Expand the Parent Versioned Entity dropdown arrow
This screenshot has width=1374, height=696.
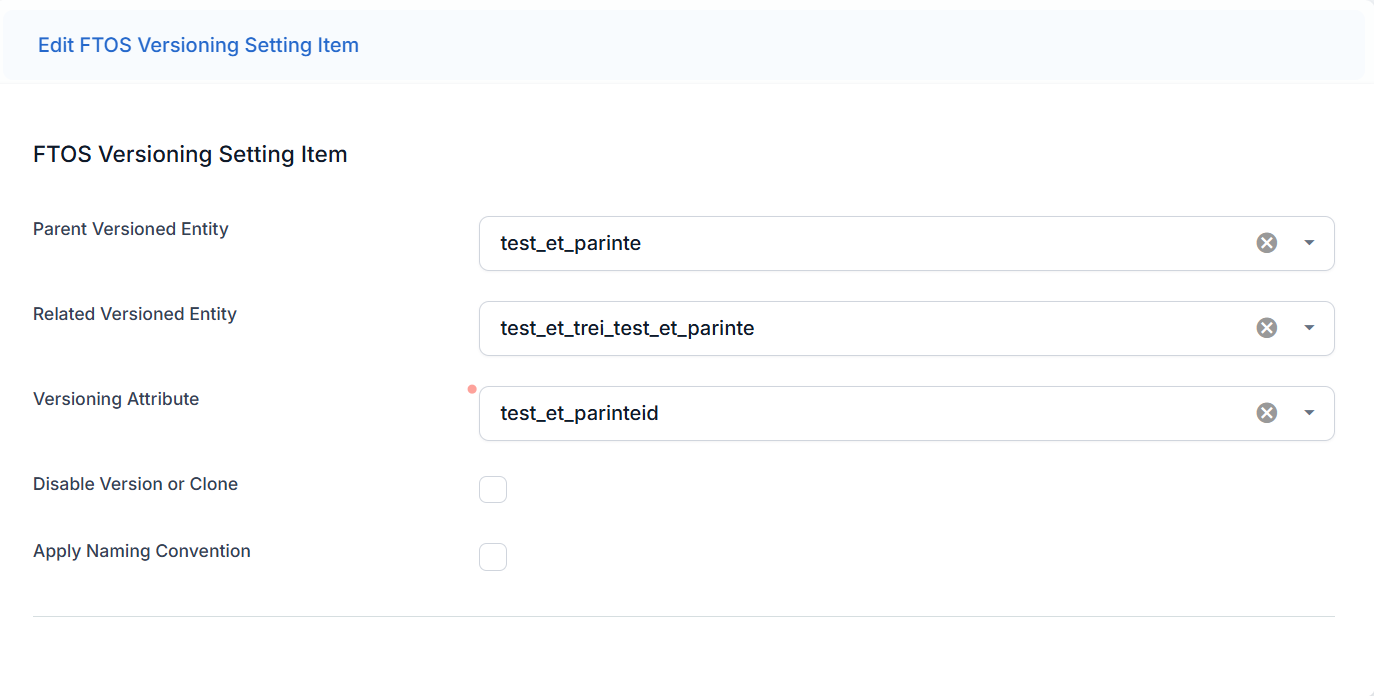(1309, 243)
